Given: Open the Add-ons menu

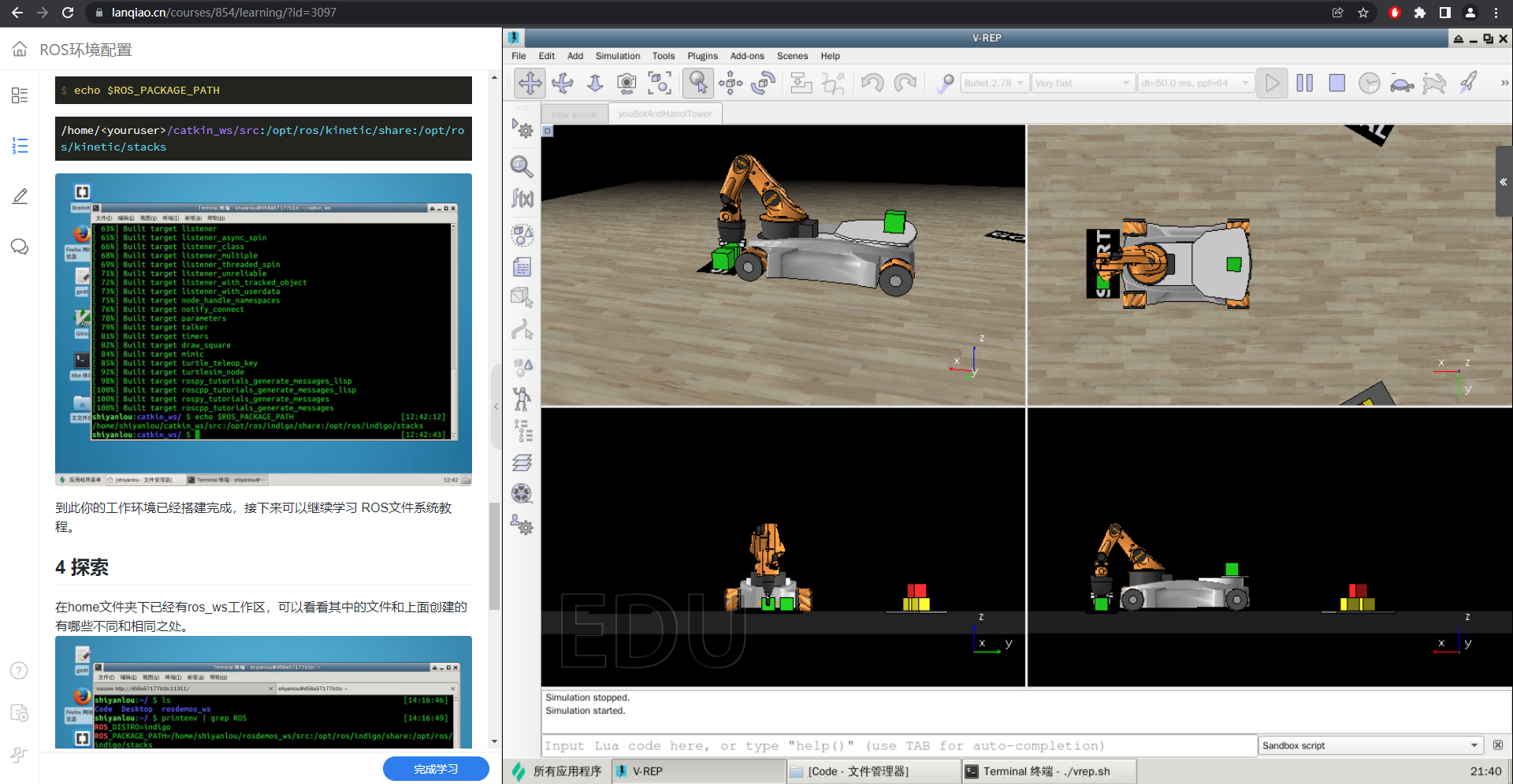Looking at the screenshot, I should (747, 56).
